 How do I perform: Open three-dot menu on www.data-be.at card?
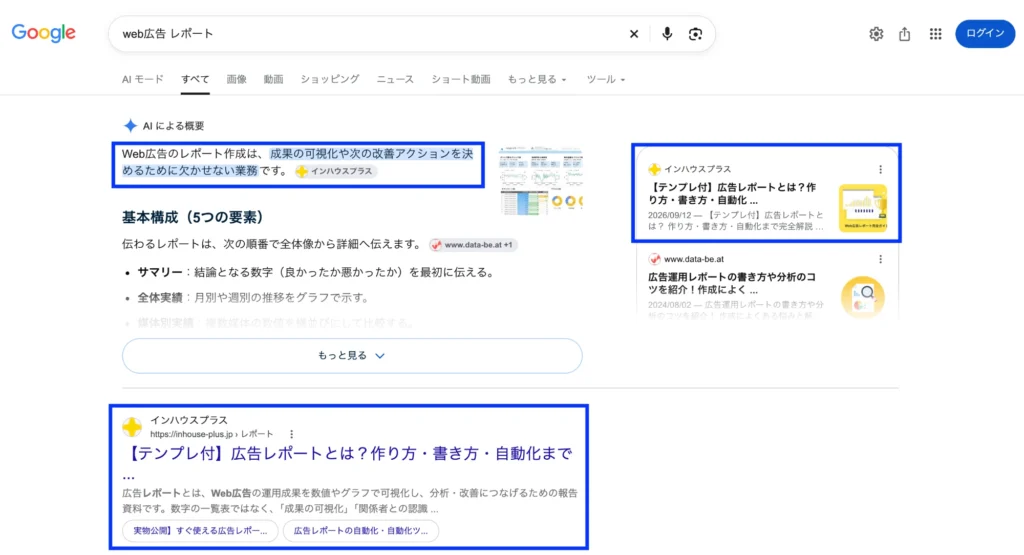(x=880, y=259)
